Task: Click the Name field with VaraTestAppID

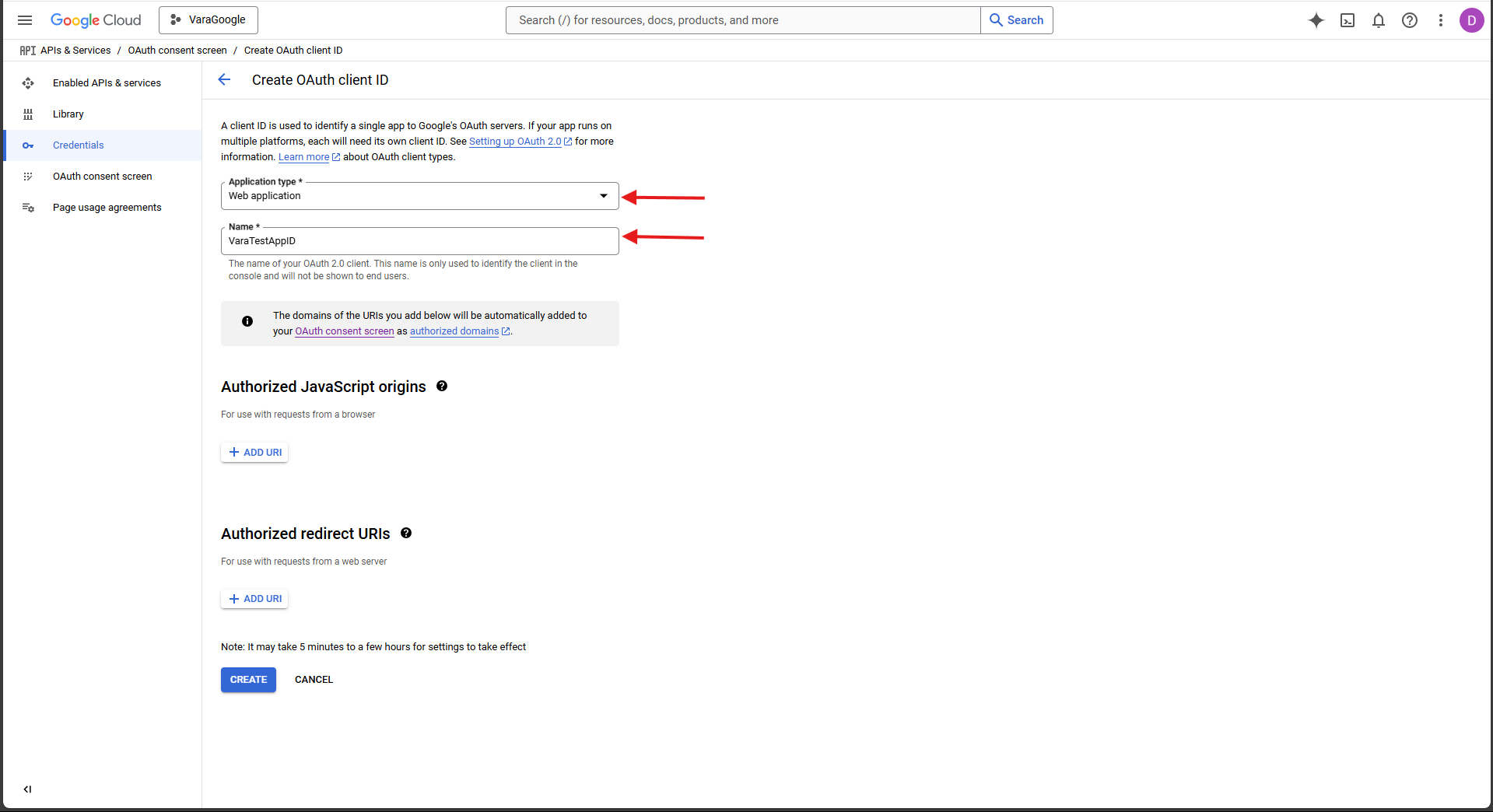Action: point(420,241)
